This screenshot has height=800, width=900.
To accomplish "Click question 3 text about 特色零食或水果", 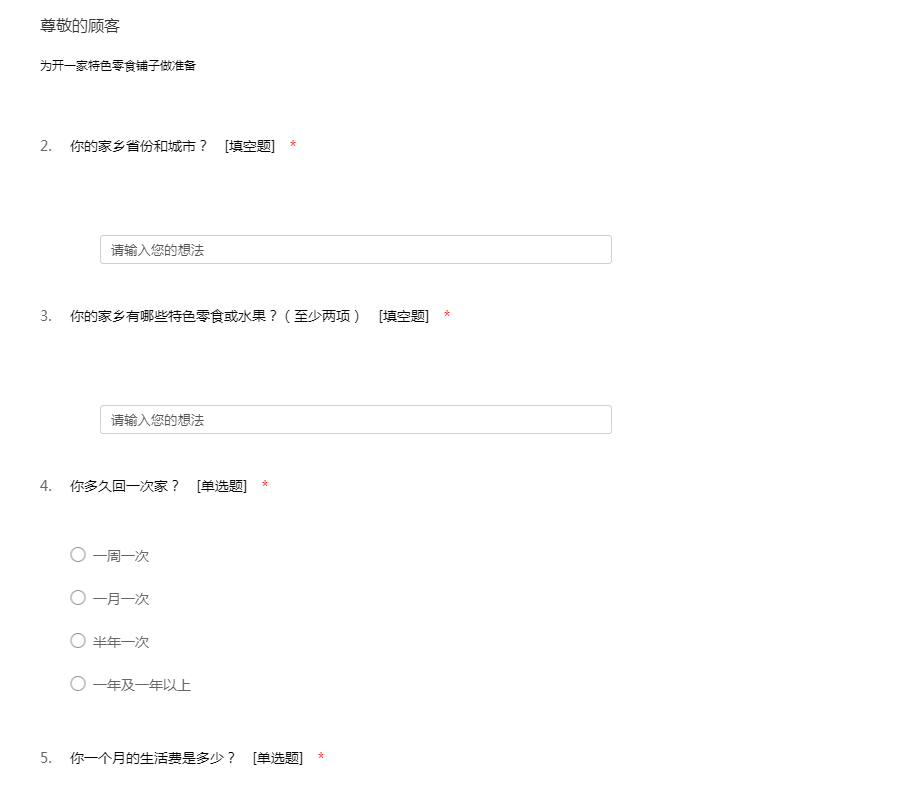I will tap(215, 316).
